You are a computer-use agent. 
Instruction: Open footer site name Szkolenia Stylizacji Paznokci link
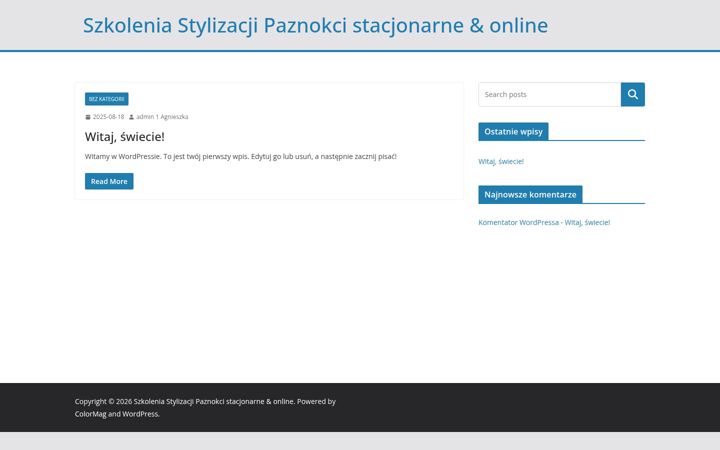point(214,401)
